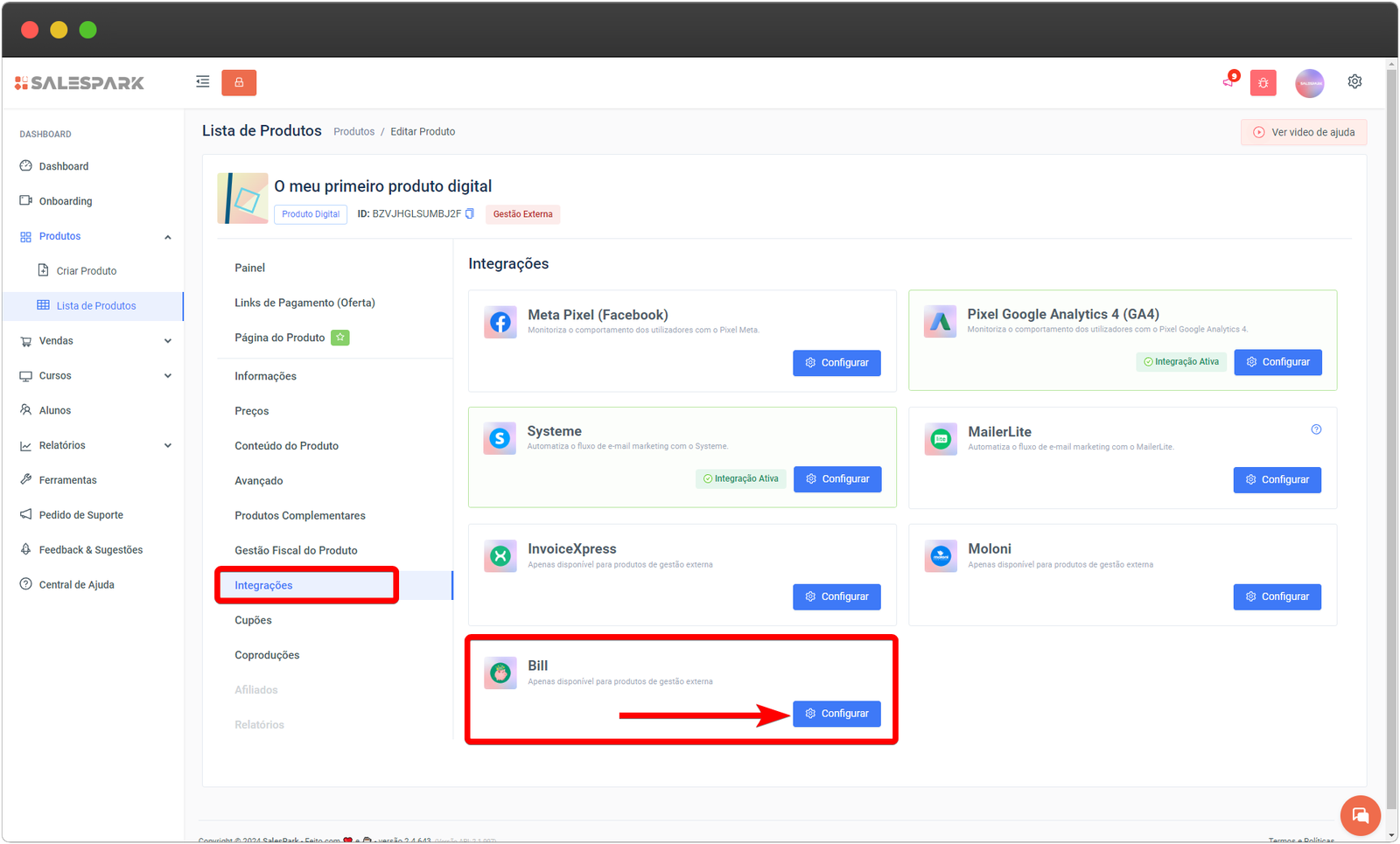The height and width of the screenshot is (844, 1400).
Task: Click the MailerLite help question icon
Action: (x=1316, y=429)
